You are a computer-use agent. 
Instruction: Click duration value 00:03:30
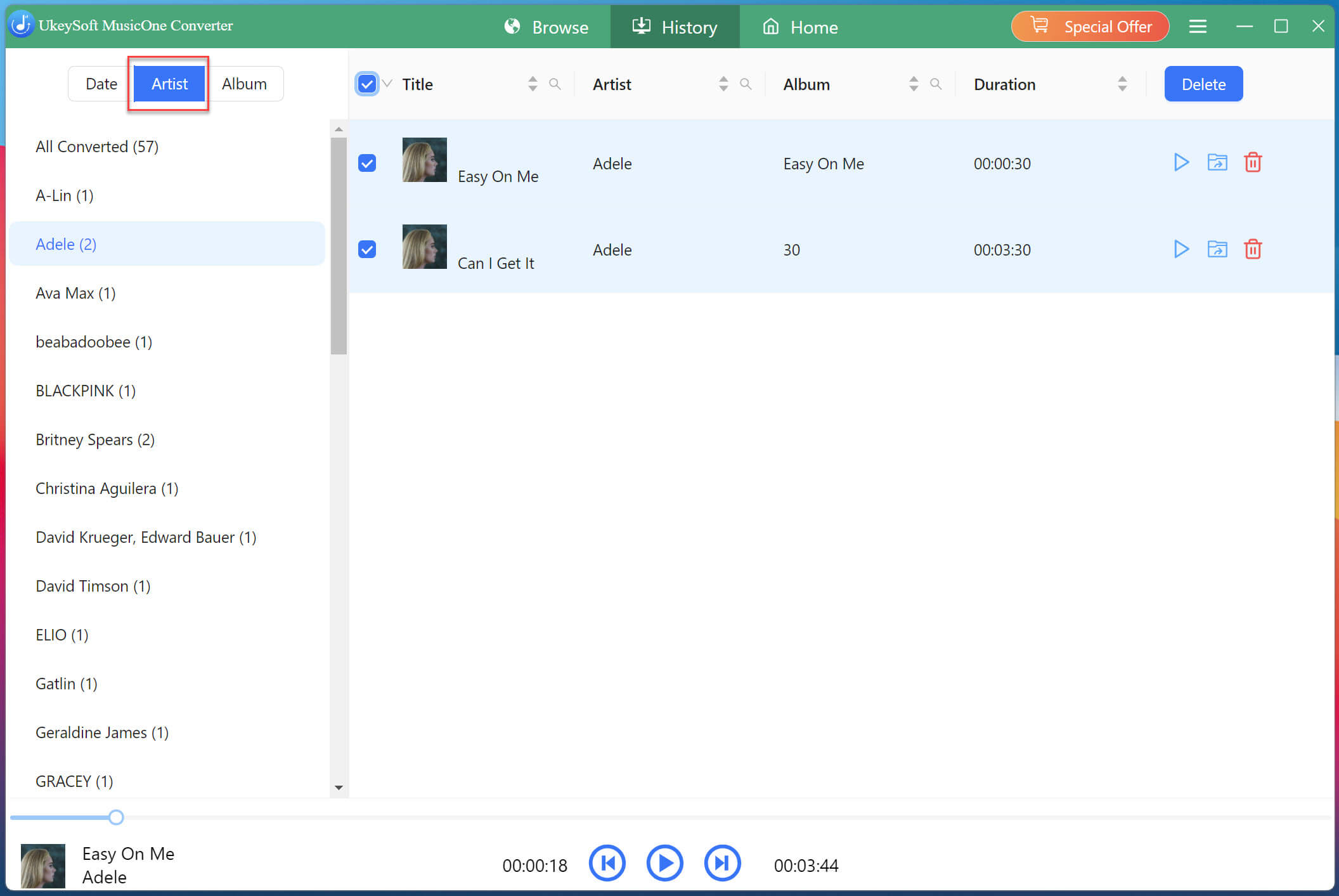(1002, 250)
